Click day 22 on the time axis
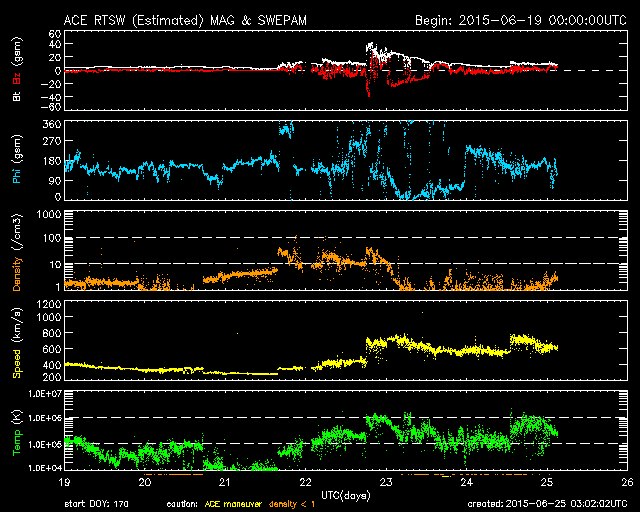The width and height of the screenshot is (640, 512). 305,481
